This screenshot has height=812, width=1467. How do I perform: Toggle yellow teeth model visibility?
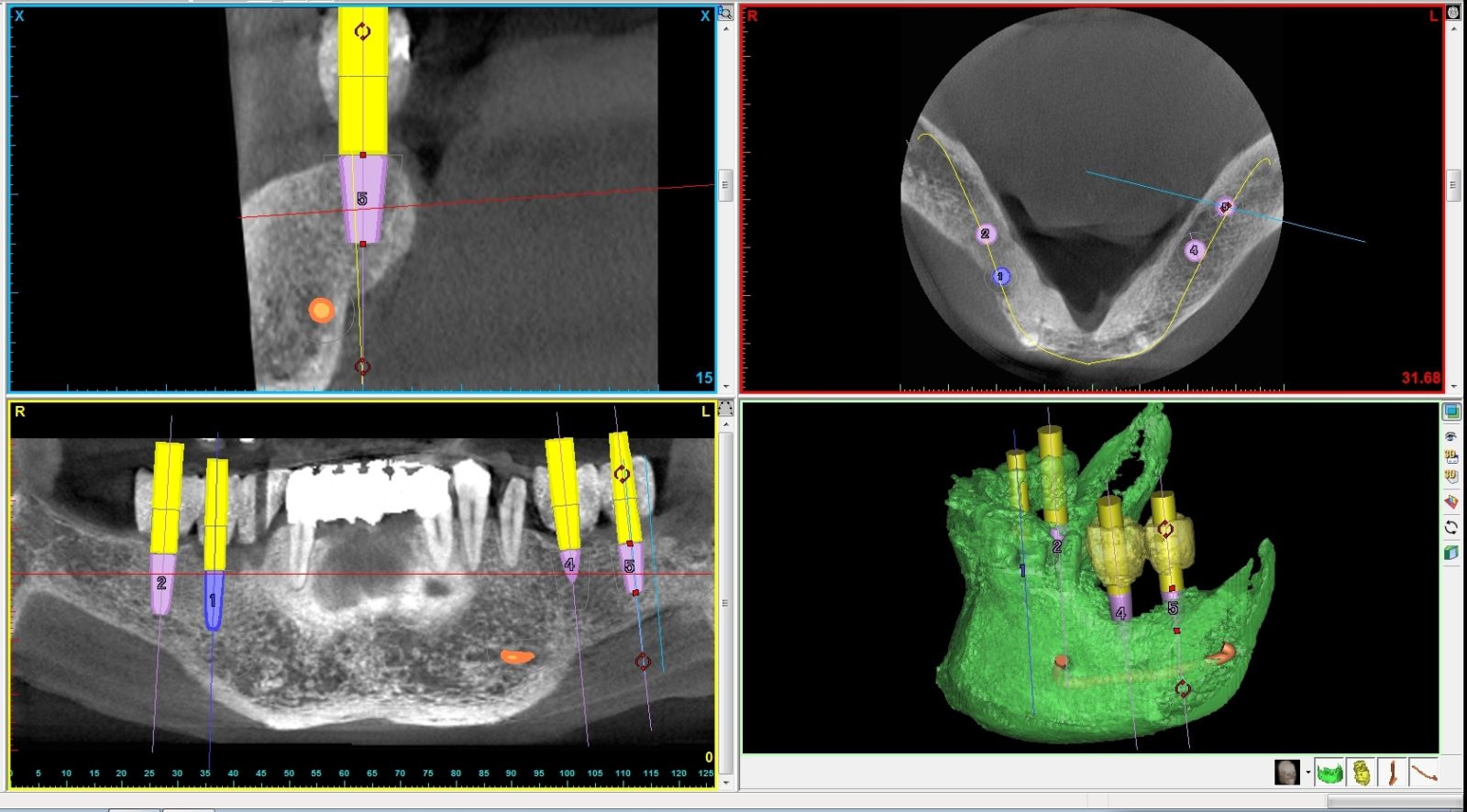[x=1362, y=774]
